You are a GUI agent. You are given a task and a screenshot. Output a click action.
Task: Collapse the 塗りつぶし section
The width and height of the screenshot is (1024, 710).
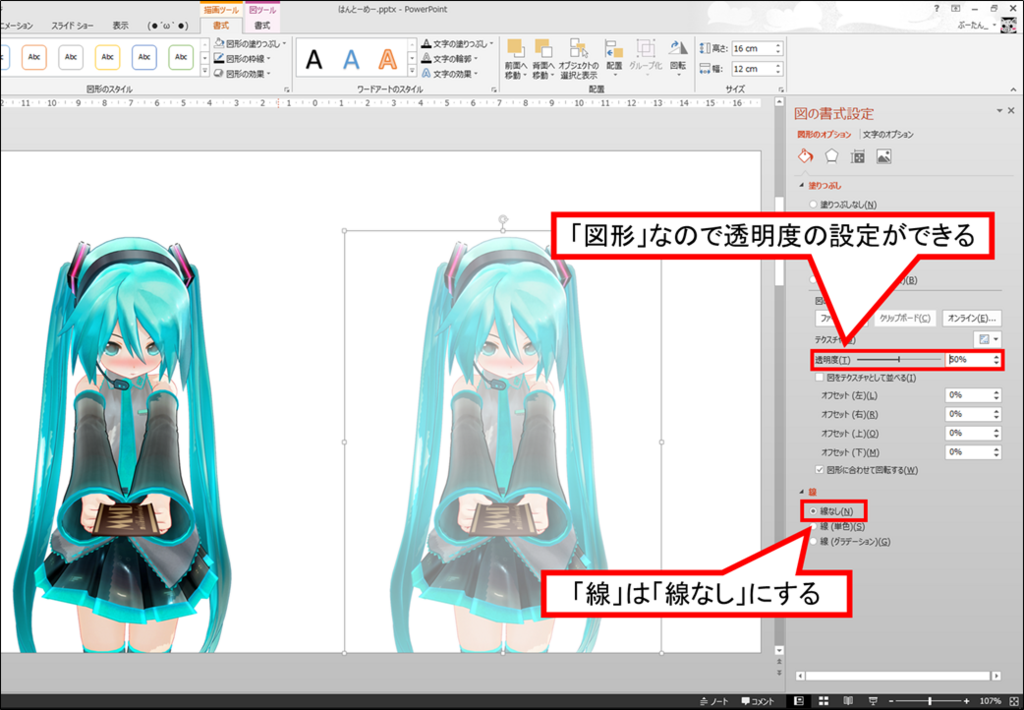[802, 186]
